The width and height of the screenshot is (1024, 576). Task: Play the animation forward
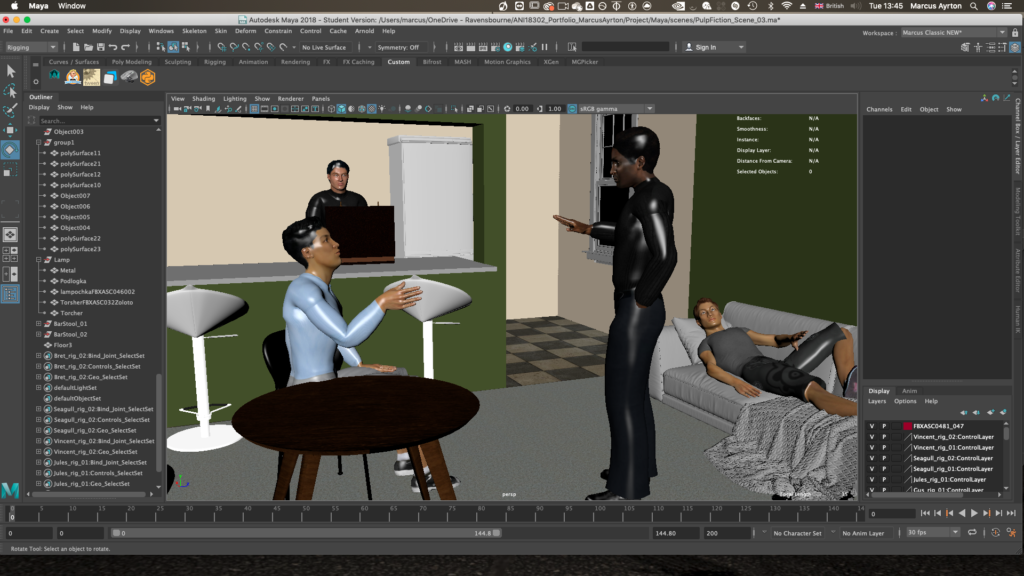pos(974,513)
